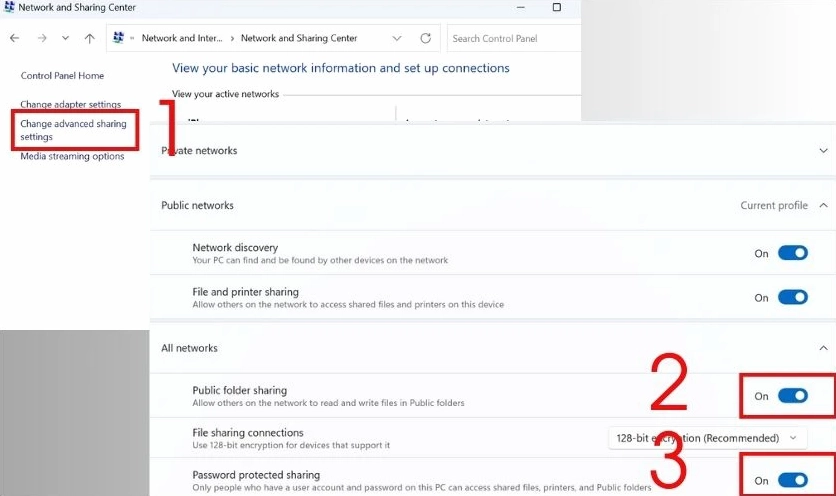Toggle Network discovery switch
The width and height of the screenshot is (836, 496).
coord(793,253)
